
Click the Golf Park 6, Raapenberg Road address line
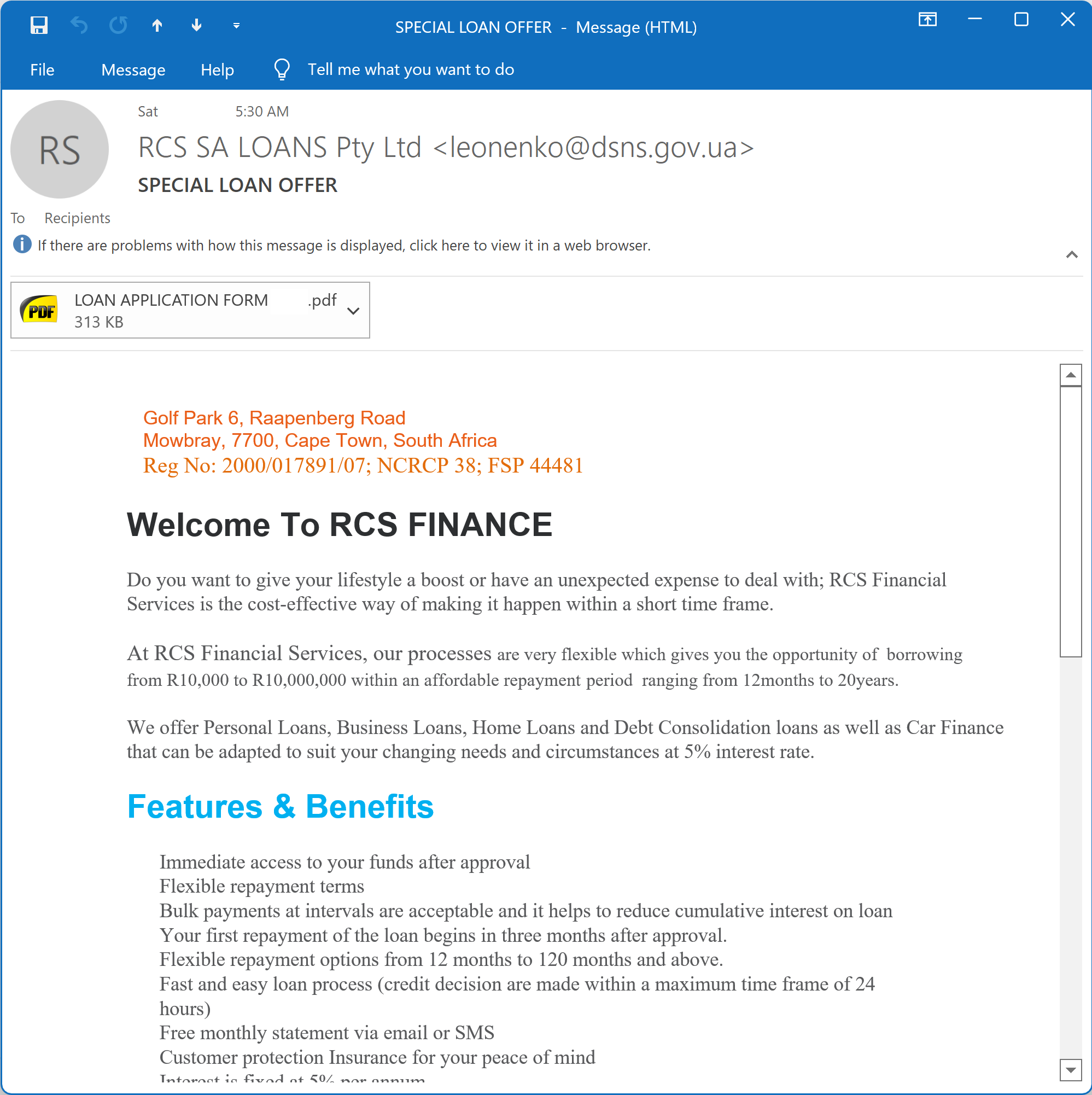click(x=275, y=418)
